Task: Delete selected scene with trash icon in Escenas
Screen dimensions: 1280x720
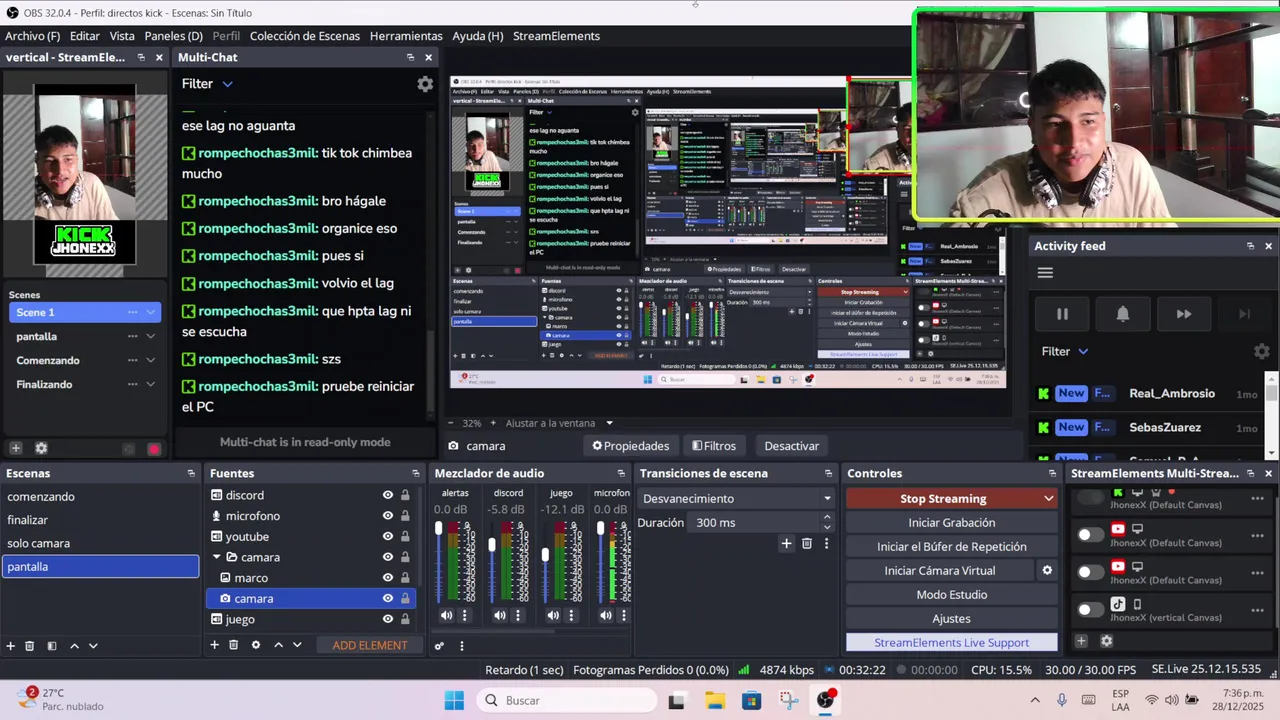Action: click(x=30, y=646)
